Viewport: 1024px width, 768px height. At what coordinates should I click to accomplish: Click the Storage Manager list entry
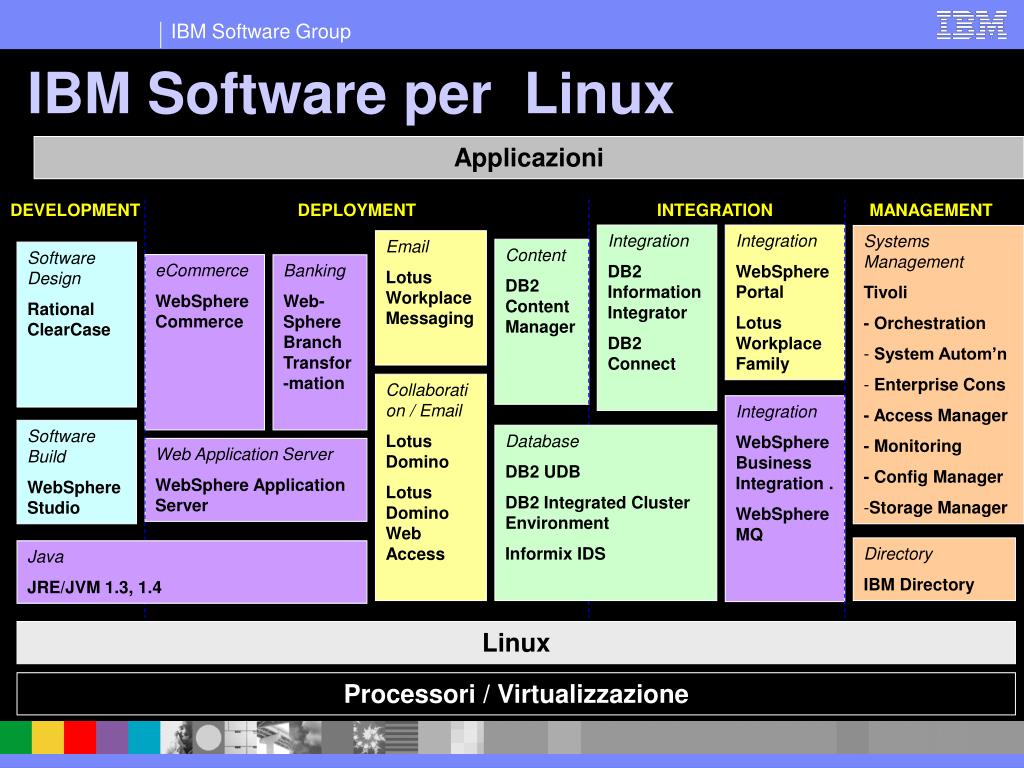pos(935,507)
